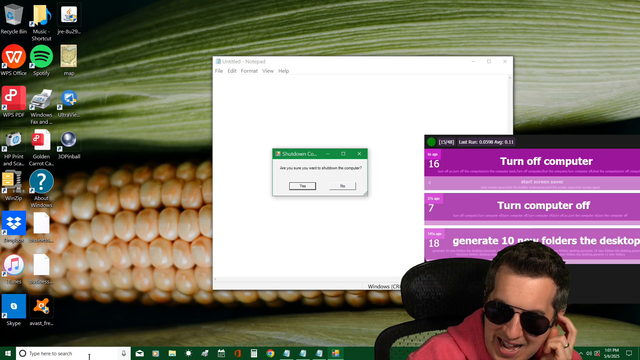This screenshot has width=640, height=360.
Task: Select the Shutdown app taskbar button
Action: coord(336,353)
